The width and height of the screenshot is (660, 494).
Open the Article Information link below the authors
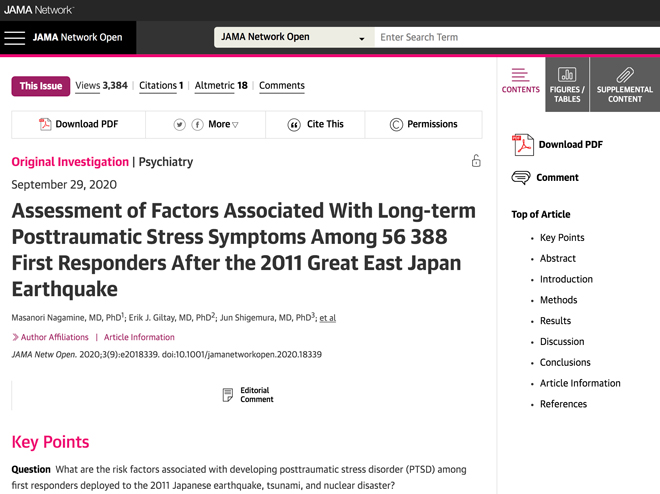(x=139, y=337)
